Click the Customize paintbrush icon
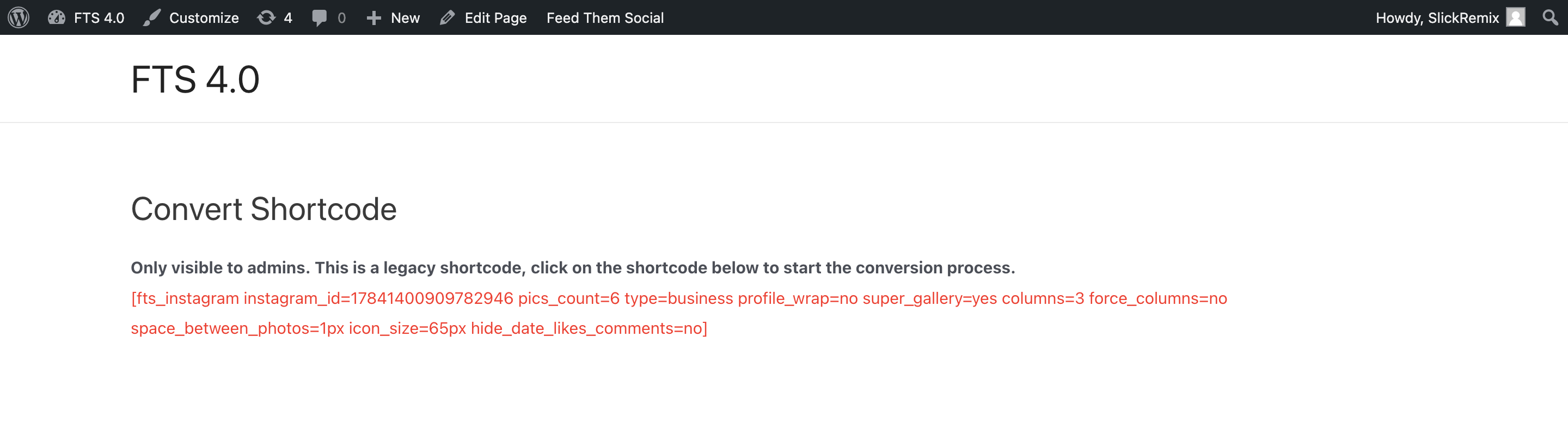 (x=151, y=17)
